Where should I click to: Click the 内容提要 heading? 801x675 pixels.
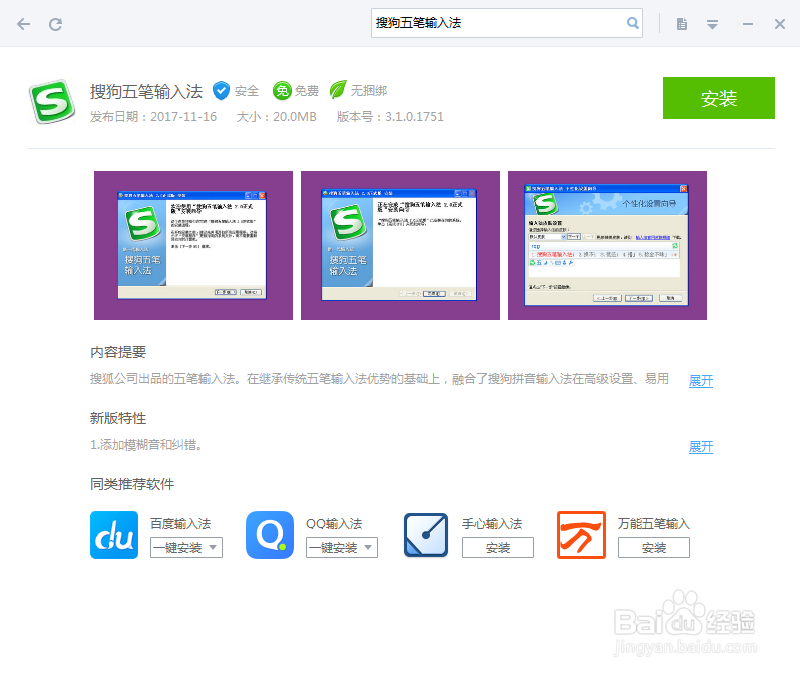pos(118,352)
